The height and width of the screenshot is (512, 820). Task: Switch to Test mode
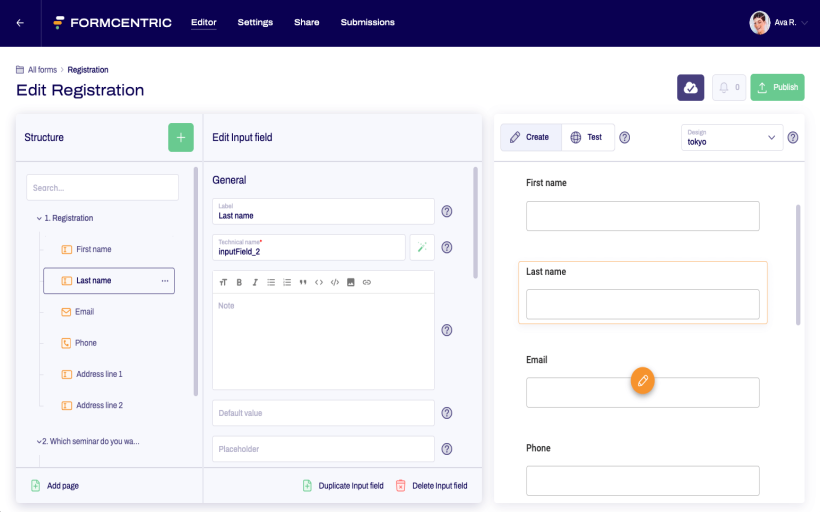[x=587, y=137]
